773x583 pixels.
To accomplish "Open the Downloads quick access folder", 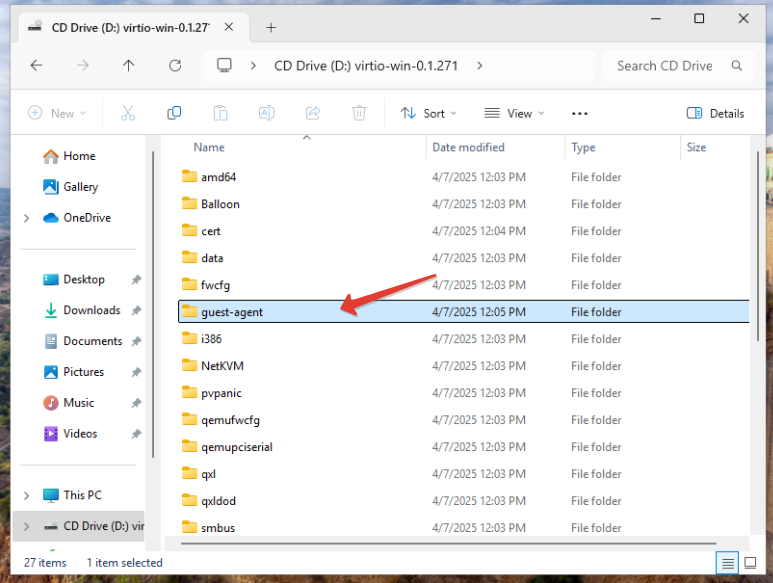I will (x=82, y=310).
